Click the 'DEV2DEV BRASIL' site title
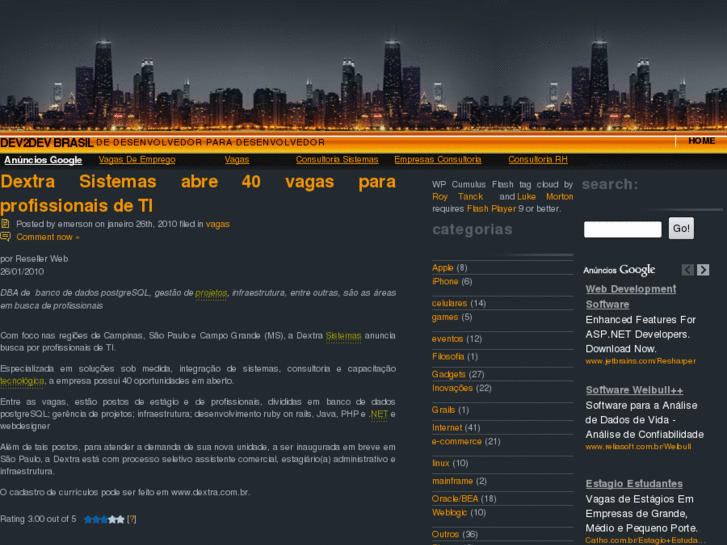The width and height of the screenshot is (727, 545). coord(47,143)
